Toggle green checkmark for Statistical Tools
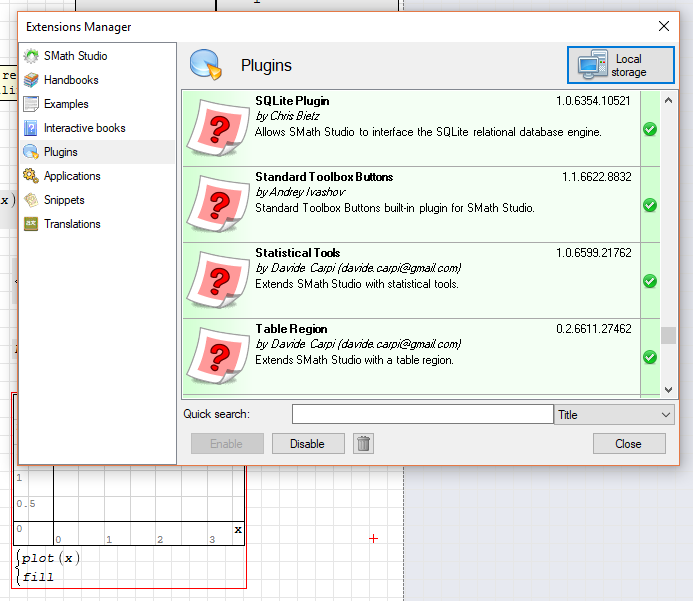The height and width of the screenshot is (601, 693). tap(649, 281)
